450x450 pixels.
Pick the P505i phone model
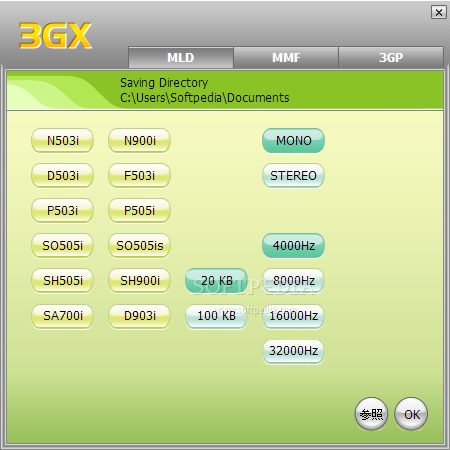[139, 210]
